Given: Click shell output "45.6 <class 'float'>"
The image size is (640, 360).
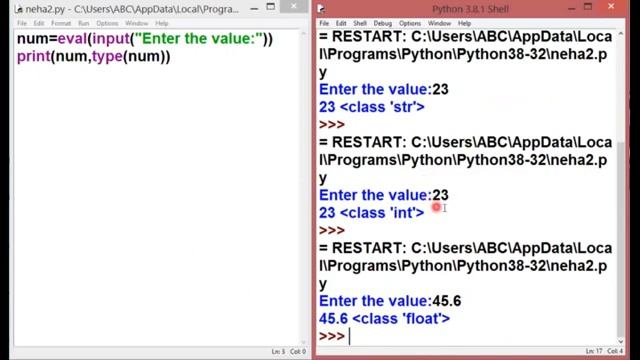Looking at the screenshot, I should coord(384,318).
